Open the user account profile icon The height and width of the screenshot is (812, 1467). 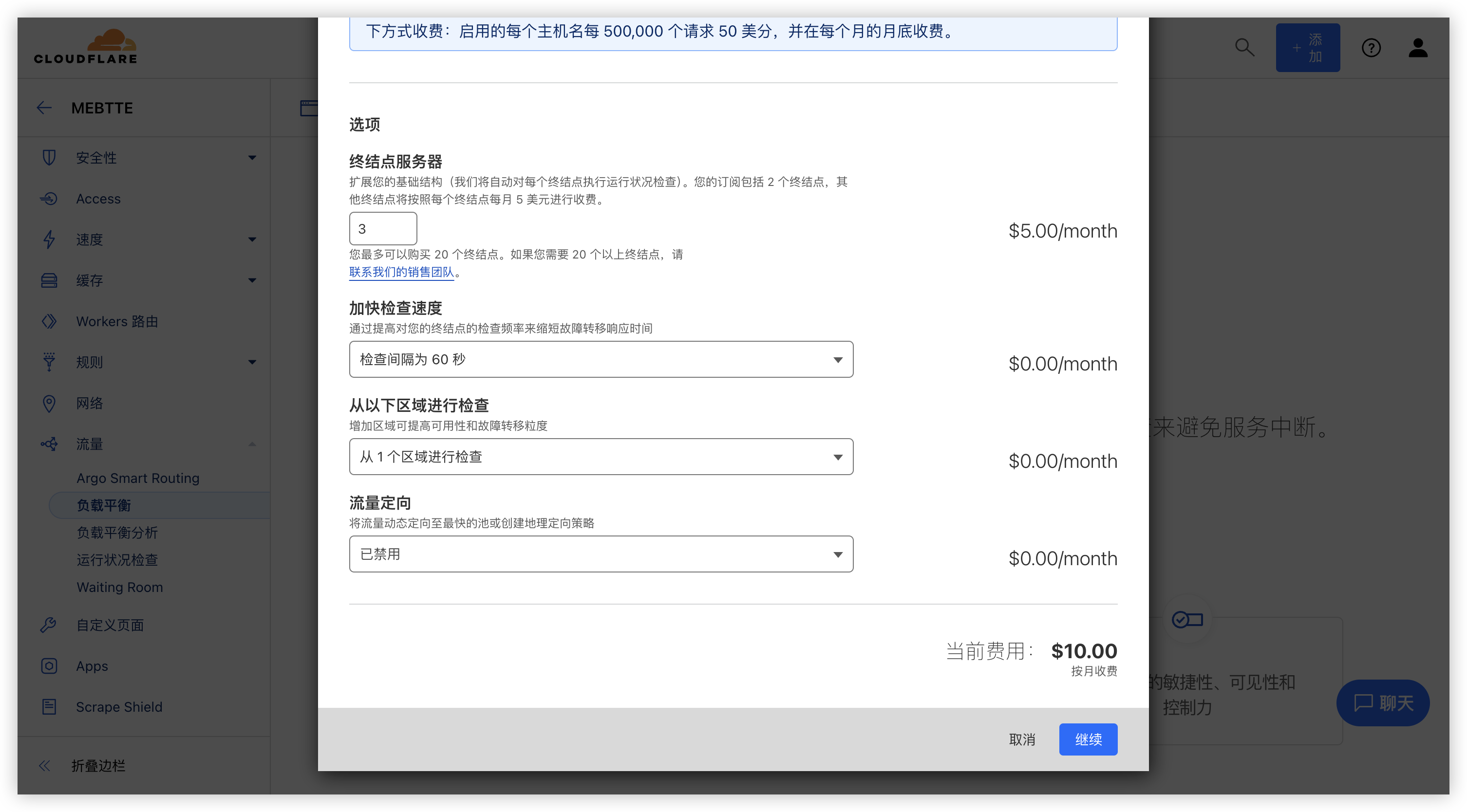pyautogui.click(x=1417, y=48)
